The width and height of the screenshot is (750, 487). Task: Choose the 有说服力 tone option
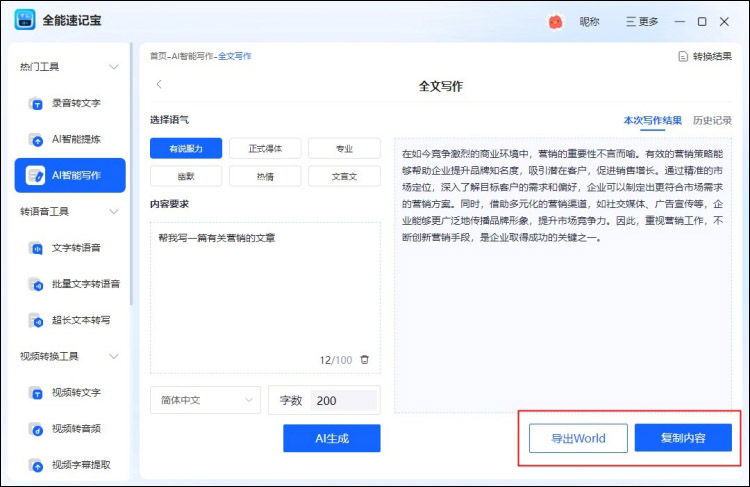click(x=186, y=148)
